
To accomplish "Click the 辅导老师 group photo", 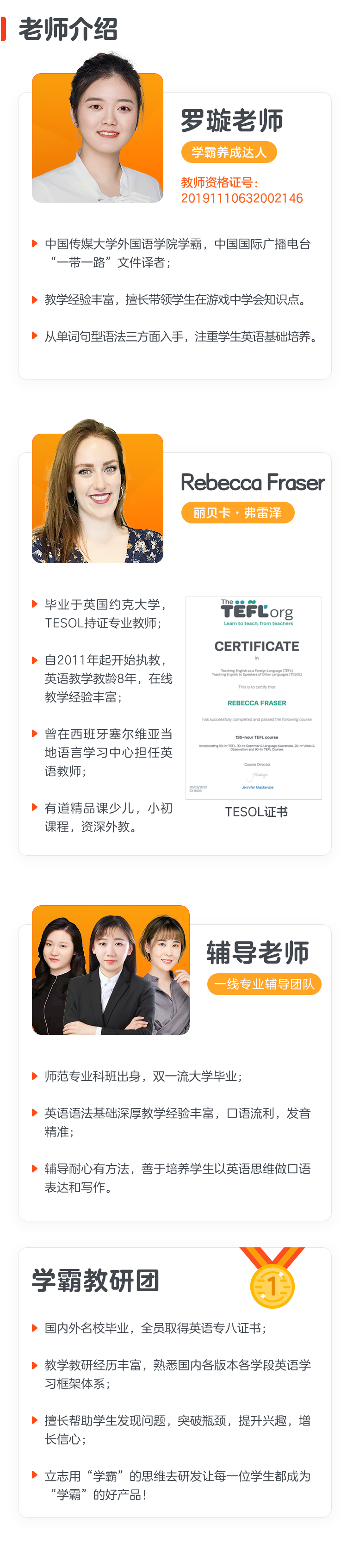I will click(111, 970).
